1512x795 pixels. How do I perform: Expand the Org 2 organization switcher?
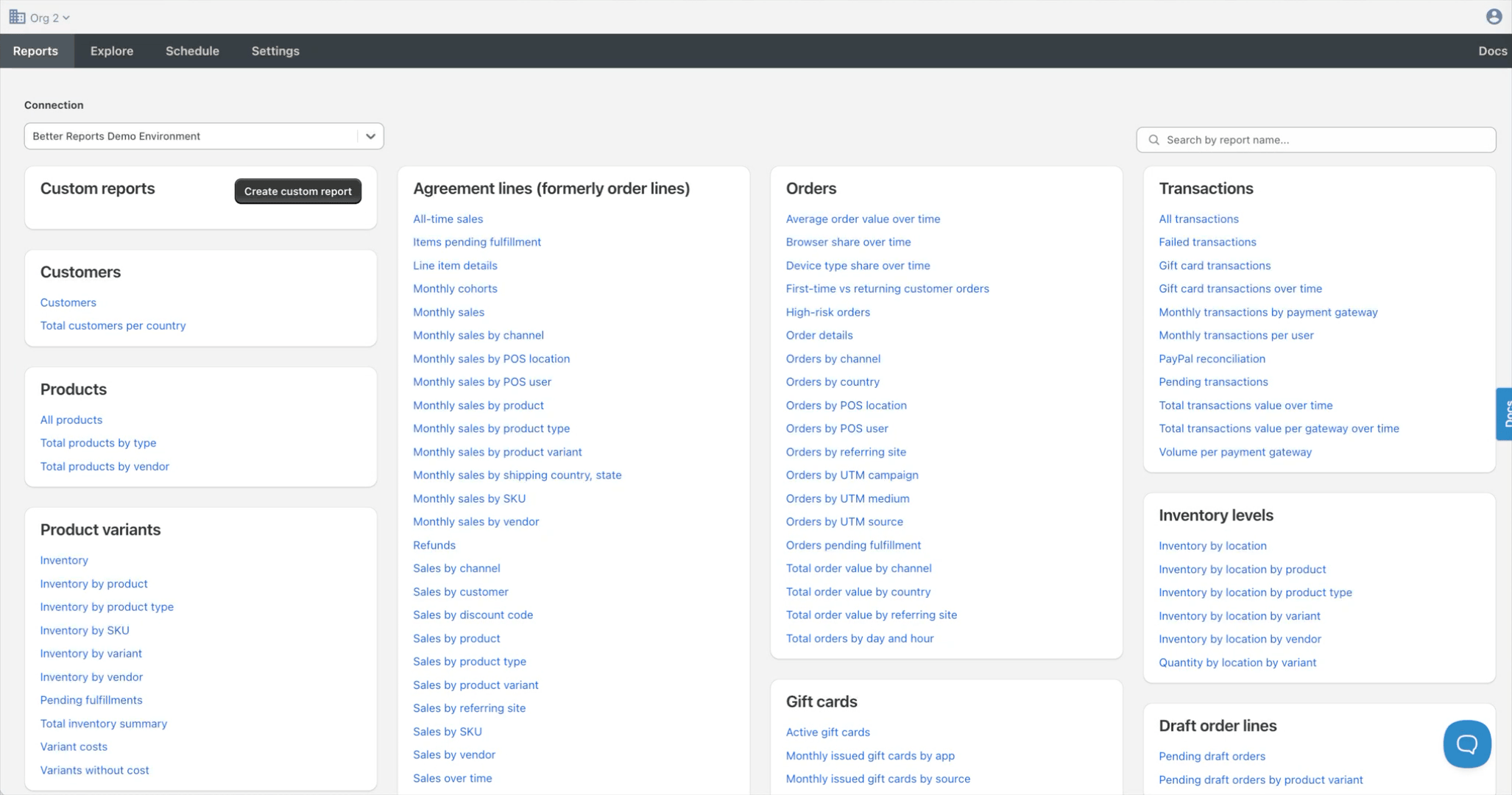click(x=49, y=18)
